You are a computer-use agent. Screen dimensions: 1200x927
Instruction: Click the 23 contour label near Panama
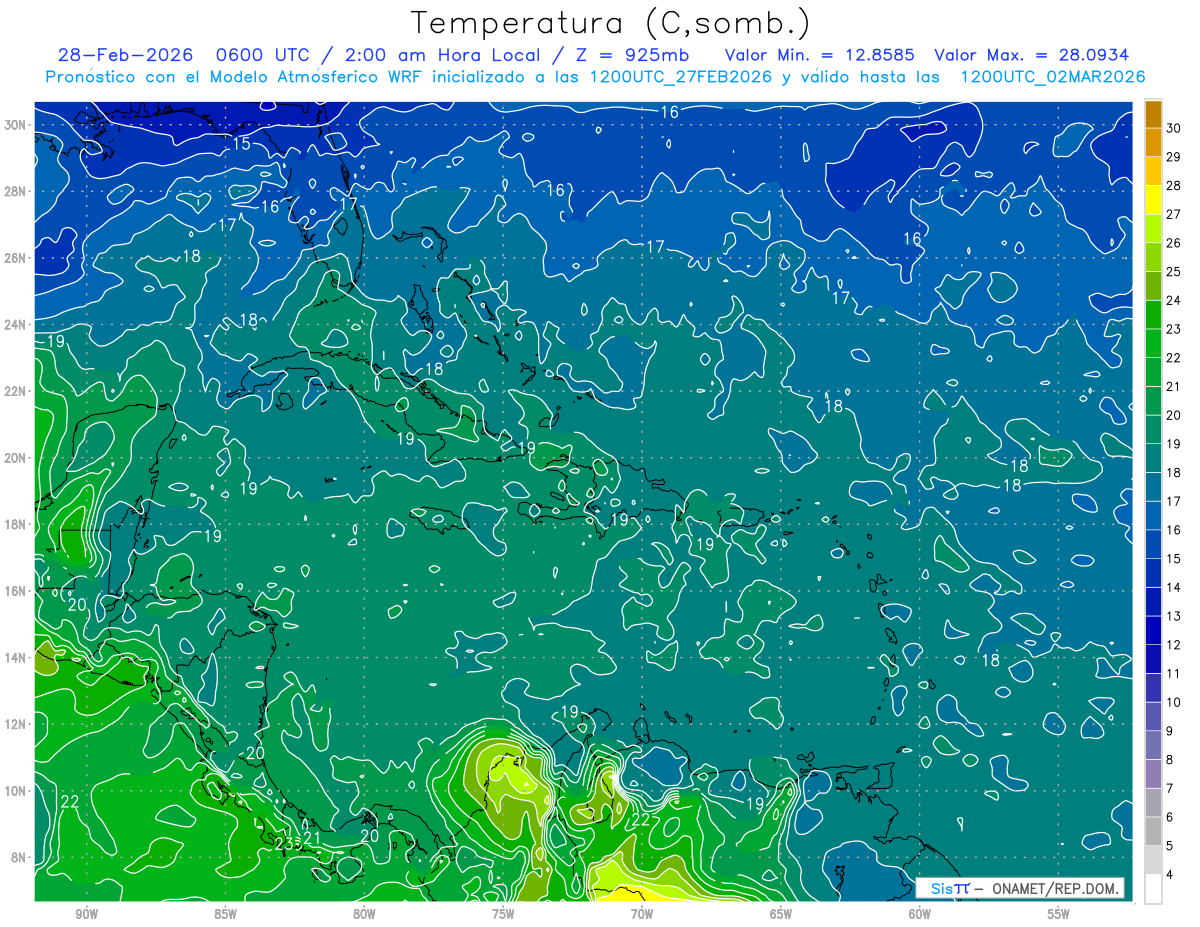[x=287, y=843]
